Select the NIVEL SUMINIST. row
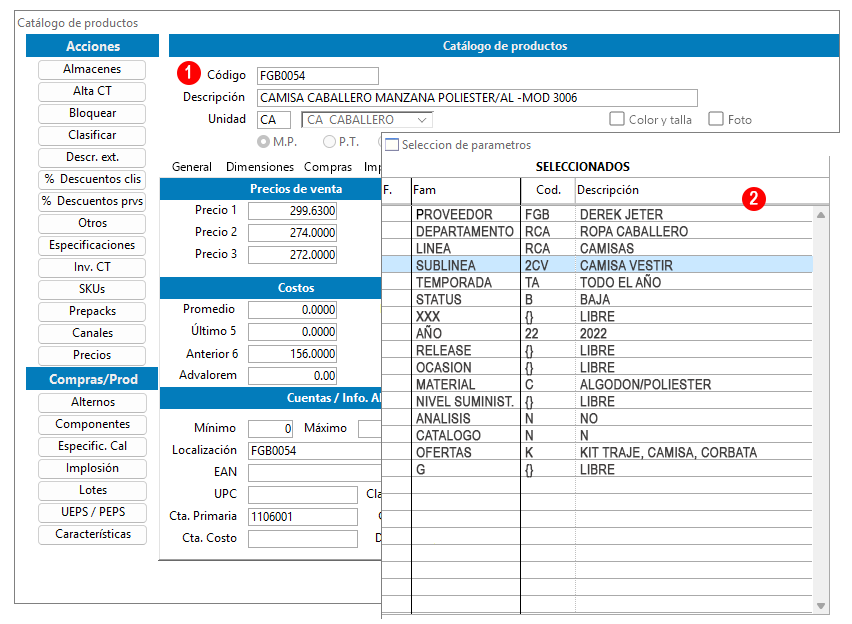Viewport: 852px width, 624px height. [x=597, y=402]
